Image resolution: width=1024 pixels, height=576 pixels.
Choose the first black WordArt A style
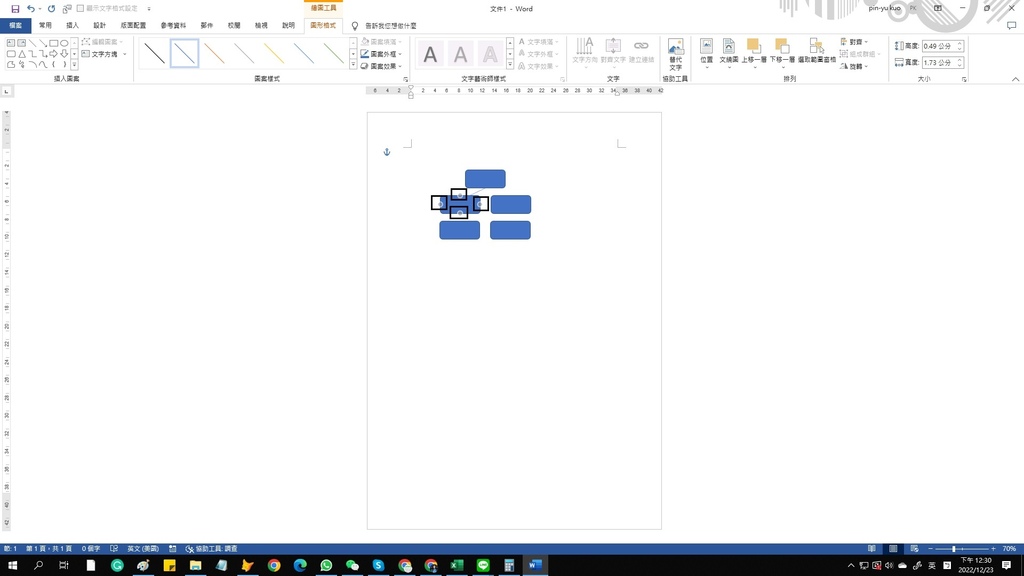(430, 54)
